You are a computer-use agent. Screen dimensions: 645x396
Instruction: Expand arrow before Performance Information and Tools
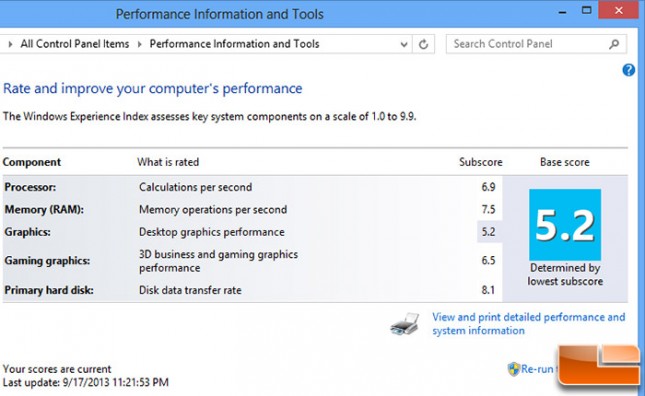[139, 44]
